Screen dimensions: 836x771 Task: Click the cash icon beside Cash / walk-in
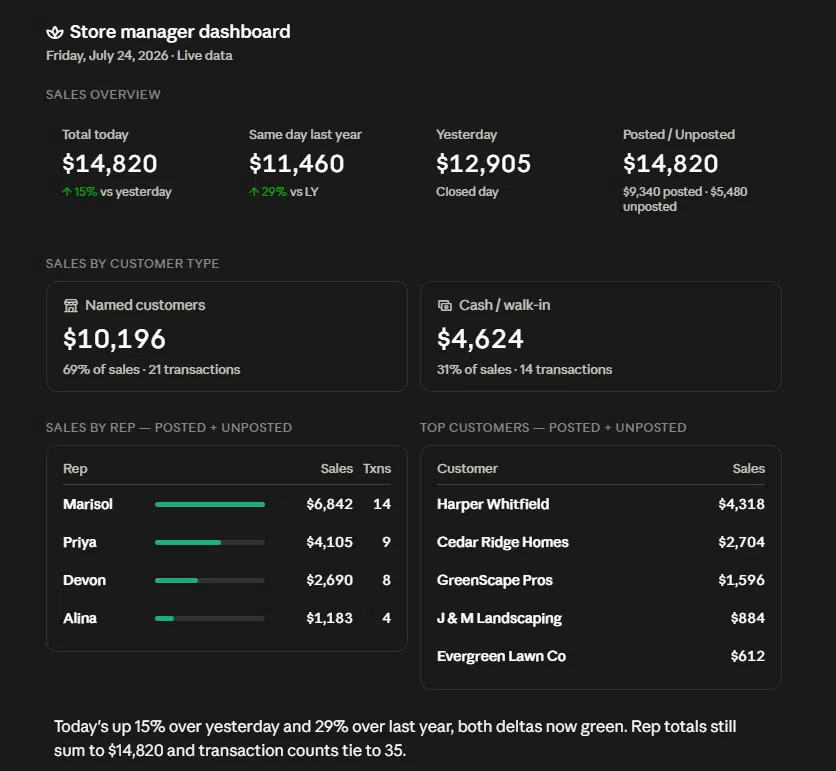click(x=445, y=306)
